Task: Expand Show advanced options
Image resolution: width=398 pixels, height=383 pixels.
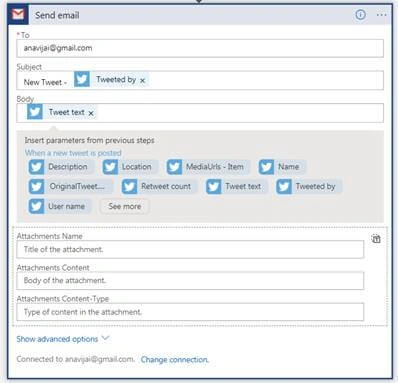Action: (x=63, y=339)
